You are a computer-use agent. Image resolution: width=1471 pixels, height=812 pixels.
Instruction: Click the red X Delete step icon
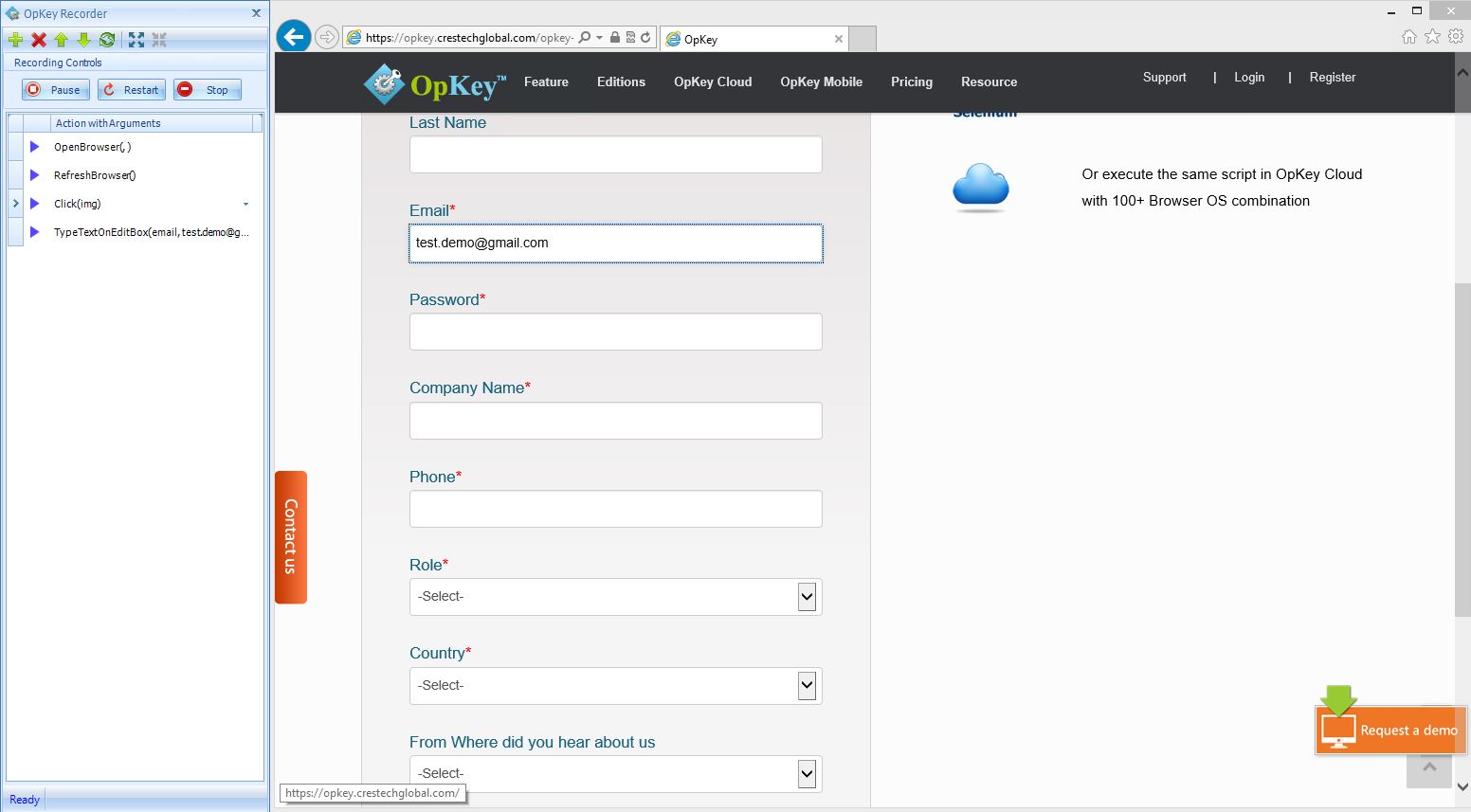[x=39, y=40]
